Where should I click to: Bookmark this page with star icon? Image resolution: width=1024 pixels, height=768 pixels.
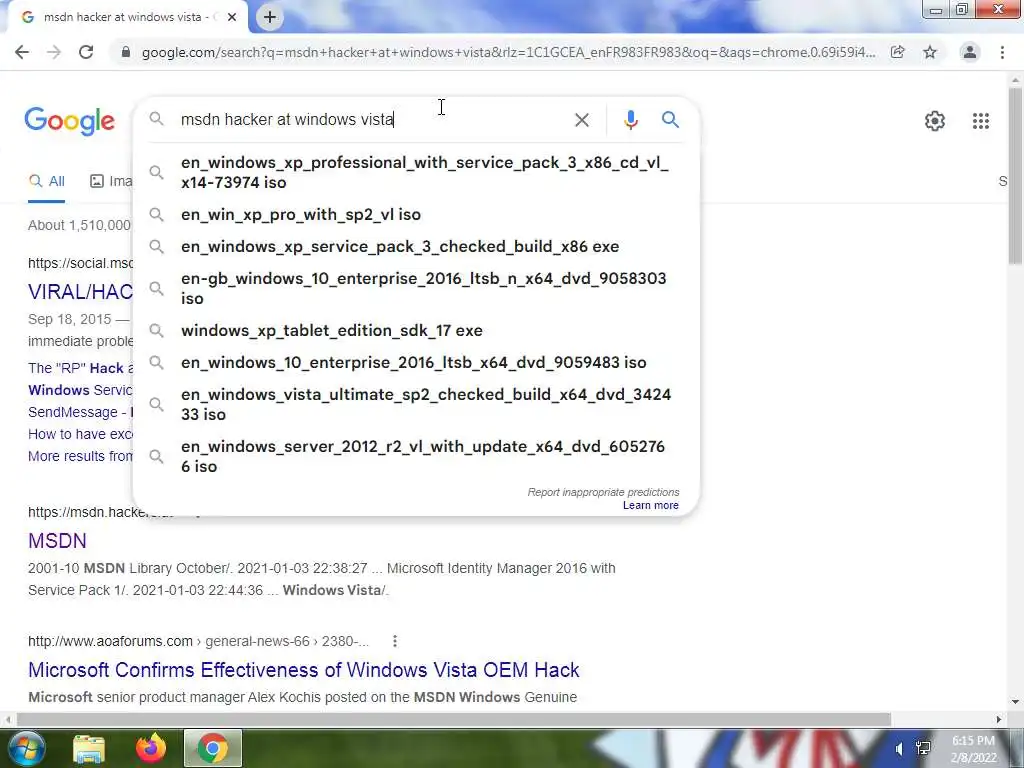(x=930, y=52)
